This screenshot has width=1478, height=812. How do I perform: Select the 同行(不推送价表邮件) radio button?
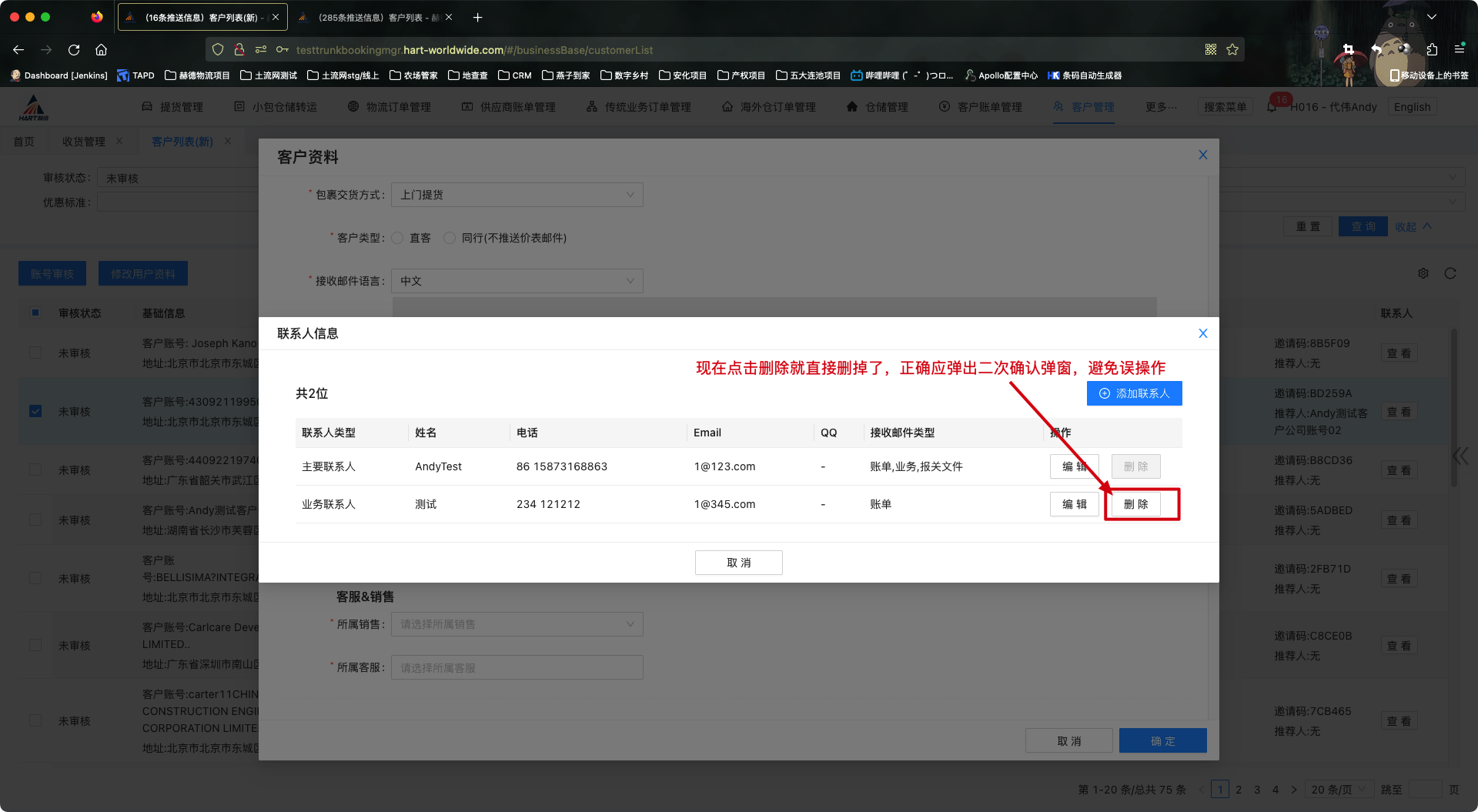tap(450, 238)
